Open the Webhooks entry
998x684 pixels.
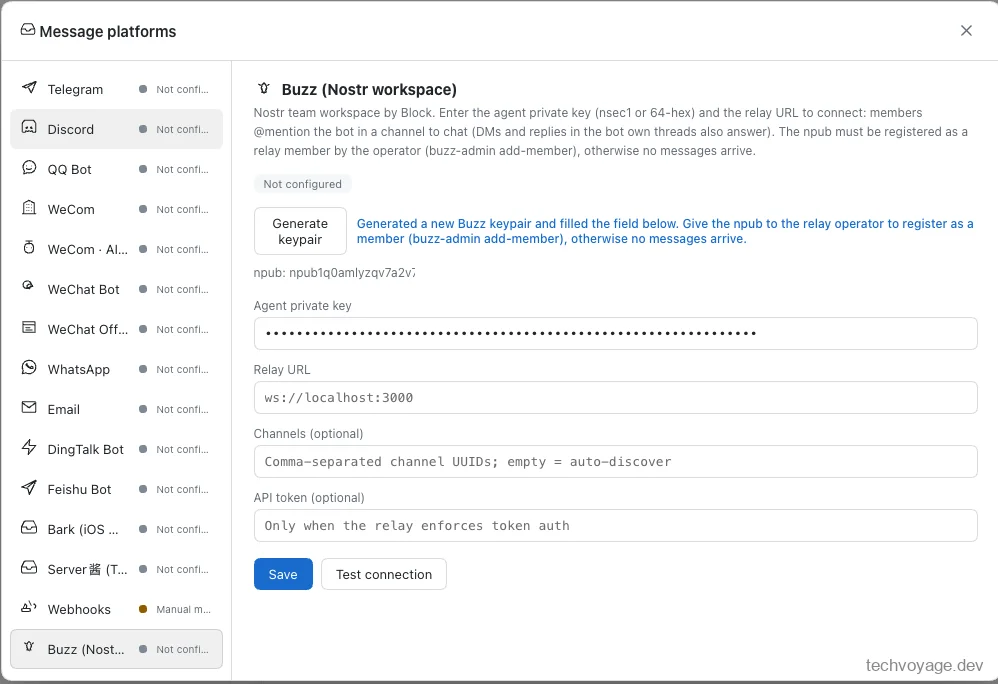(116, 610)
